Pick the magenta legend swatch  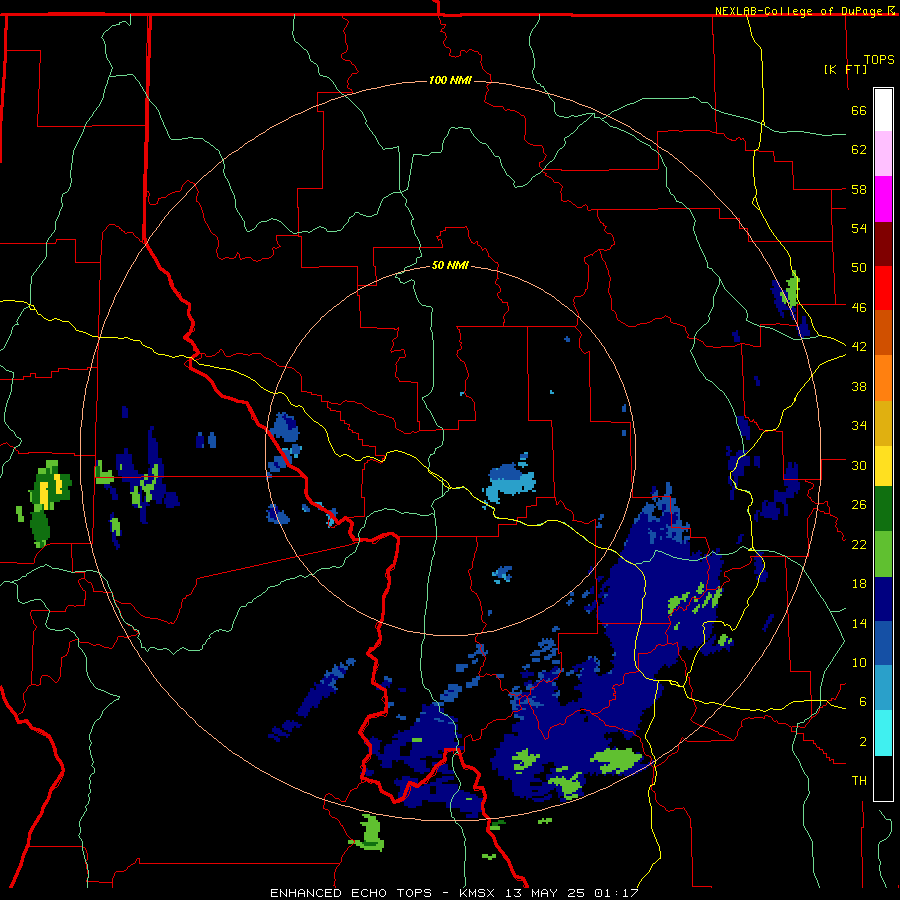[883, 199]
